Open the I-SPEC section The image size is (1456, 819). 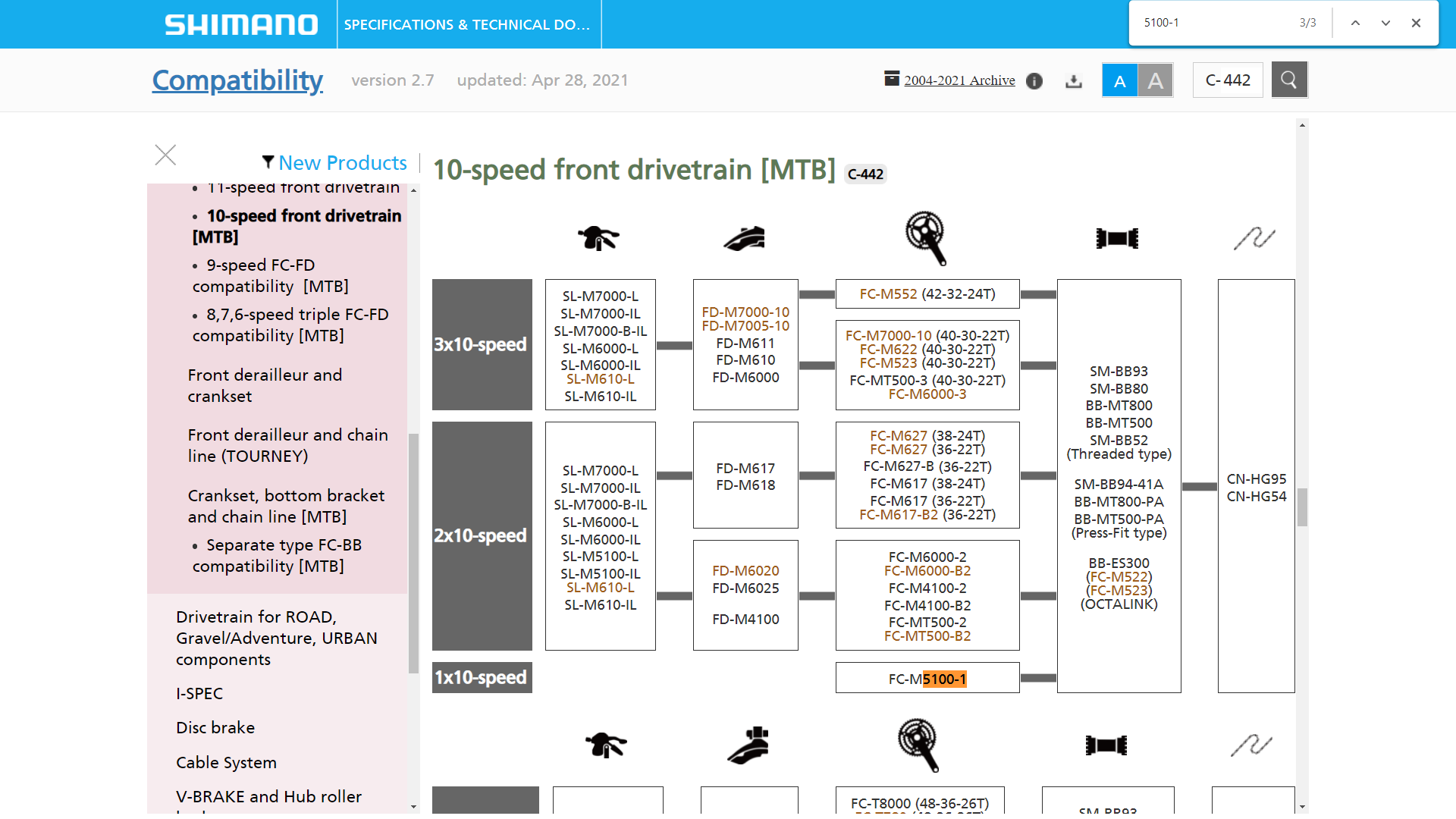[199, 693]
